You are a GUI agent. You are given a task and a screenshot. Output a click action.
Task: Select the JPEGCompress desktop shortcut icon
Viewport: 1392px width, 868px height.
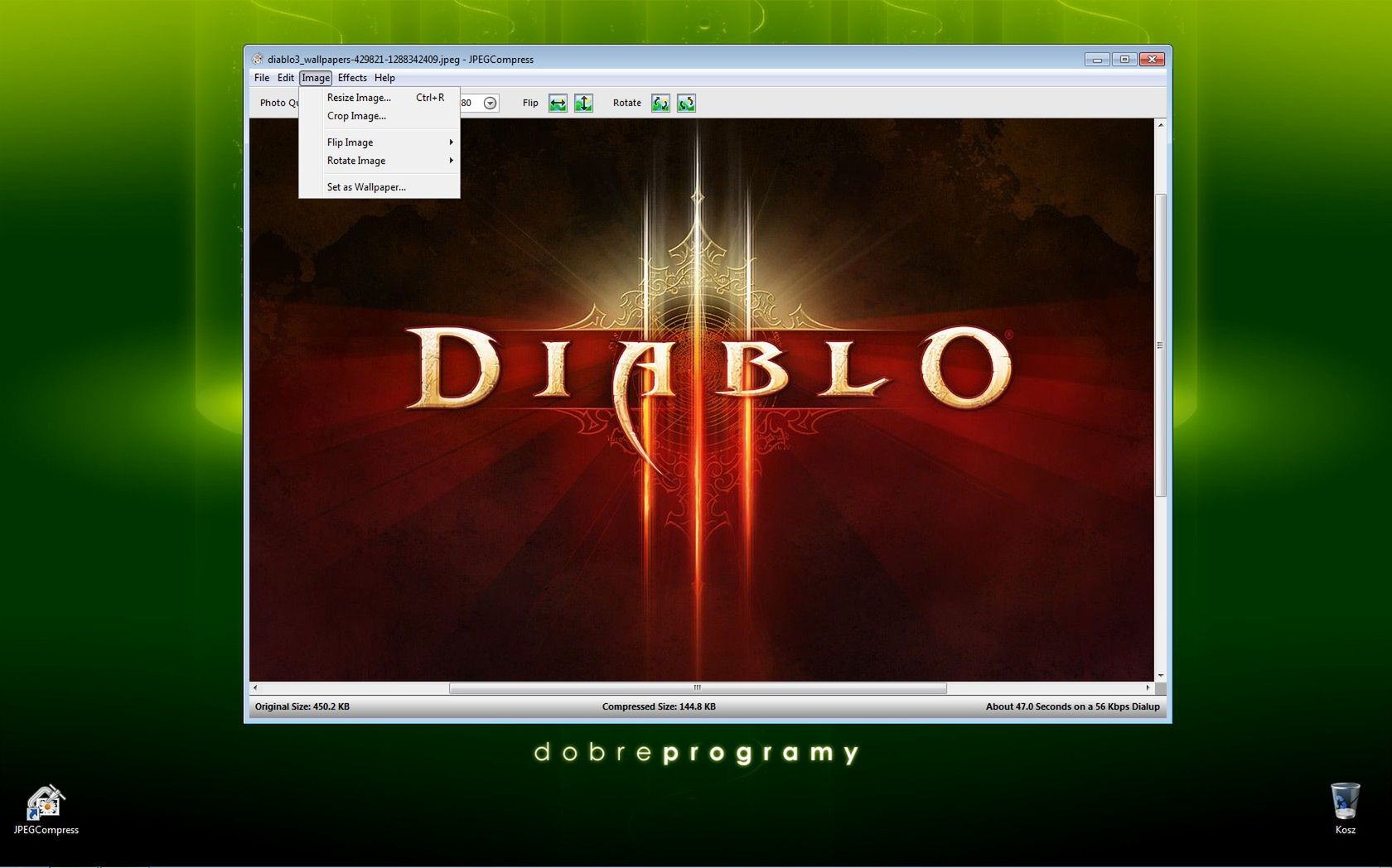coord(46,810)
